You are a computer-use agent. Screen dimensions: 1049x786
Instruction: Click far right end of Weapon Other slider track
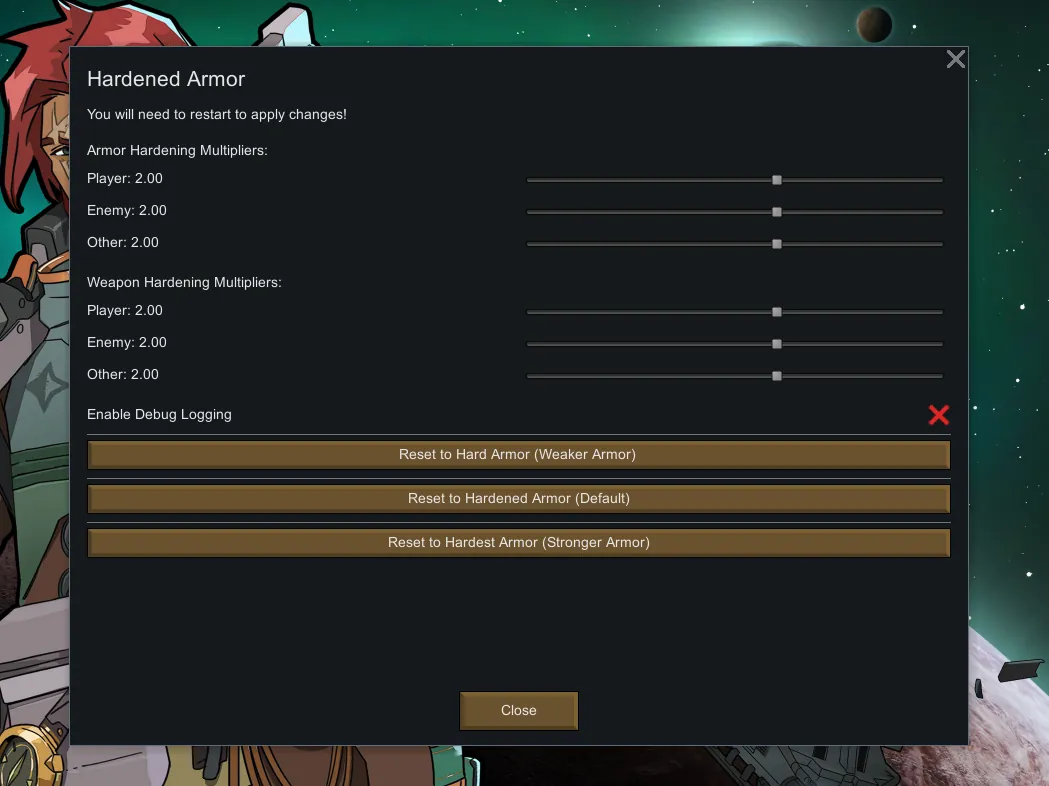pos(939,376)
